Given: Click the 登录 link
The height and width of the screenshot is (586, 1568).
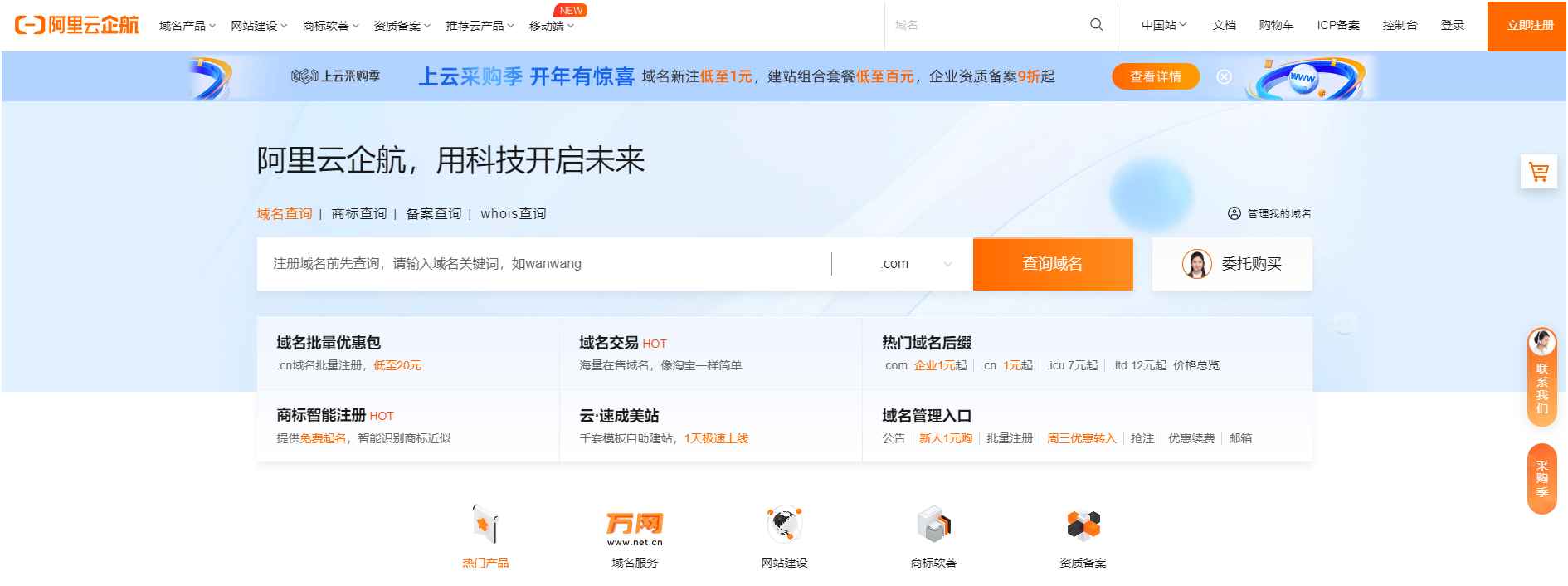Looking at the screenshot, I should (1453, 25).
